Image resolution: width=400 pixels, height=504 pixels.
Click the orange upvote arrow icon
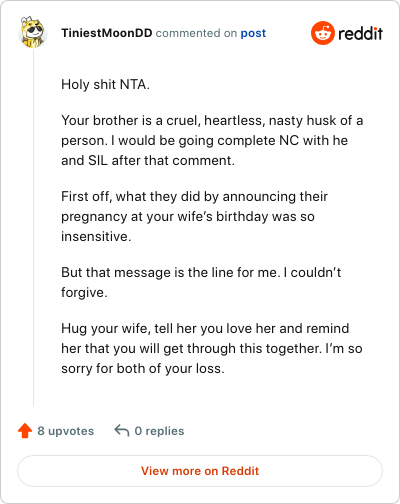(25, 431)
